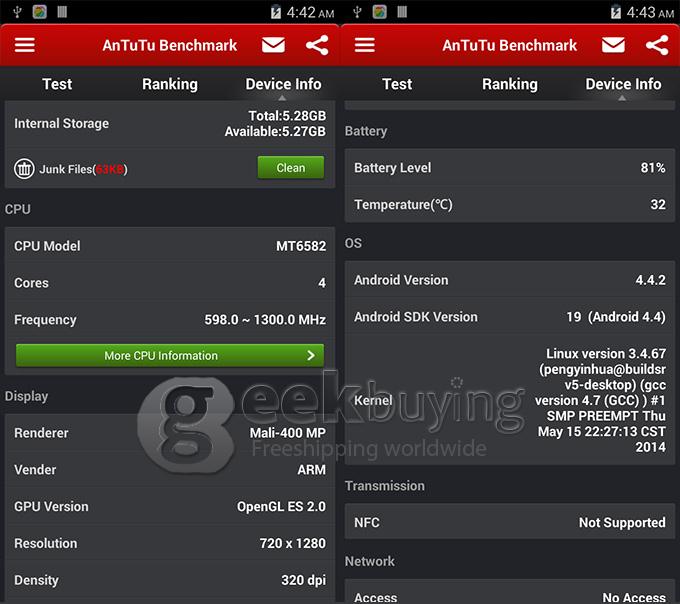This screenshot has height=604, width=680.
Task: Tap Battery section header
Action: click(366, 131)
